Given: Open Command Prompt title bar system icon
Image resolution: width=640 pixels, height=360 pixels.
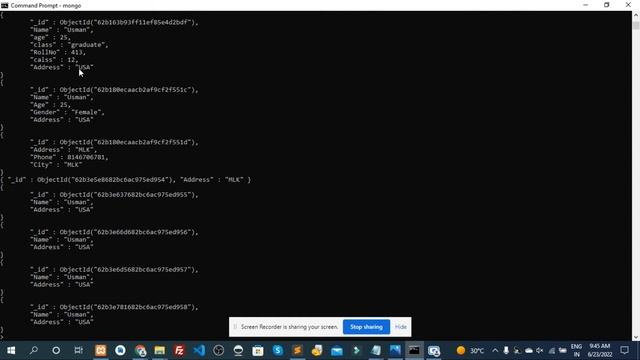Looking at the screenshot, I should [4, 5].
